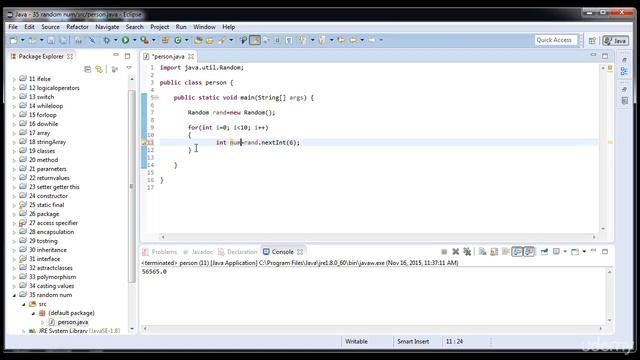The height and width of the screenshot is (360, 640).
Task: Open the Source menu
Action: tap(50, 27)
